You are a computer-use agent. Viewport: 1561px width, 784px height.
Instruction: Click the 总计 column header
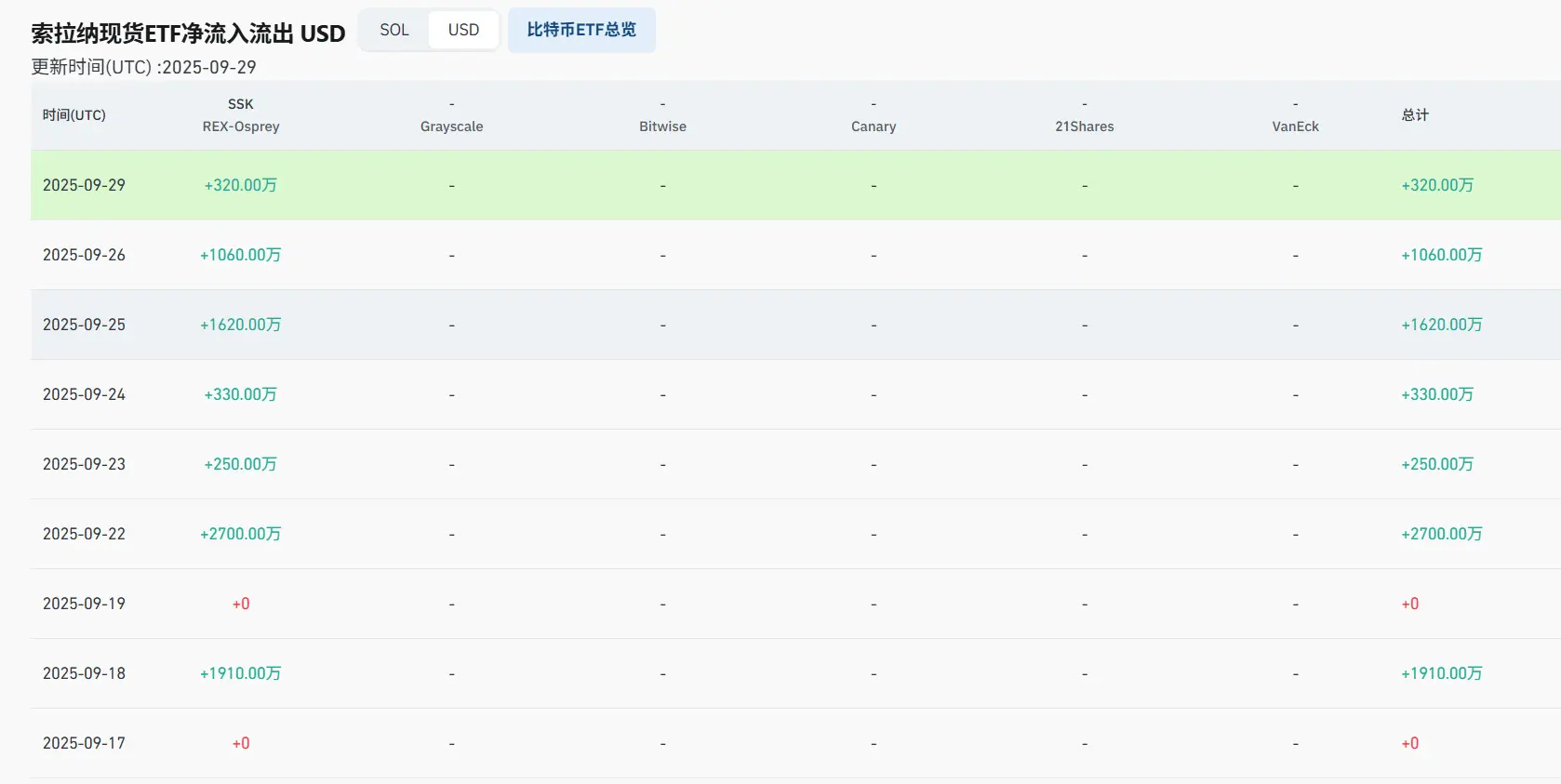(1415, 115)
